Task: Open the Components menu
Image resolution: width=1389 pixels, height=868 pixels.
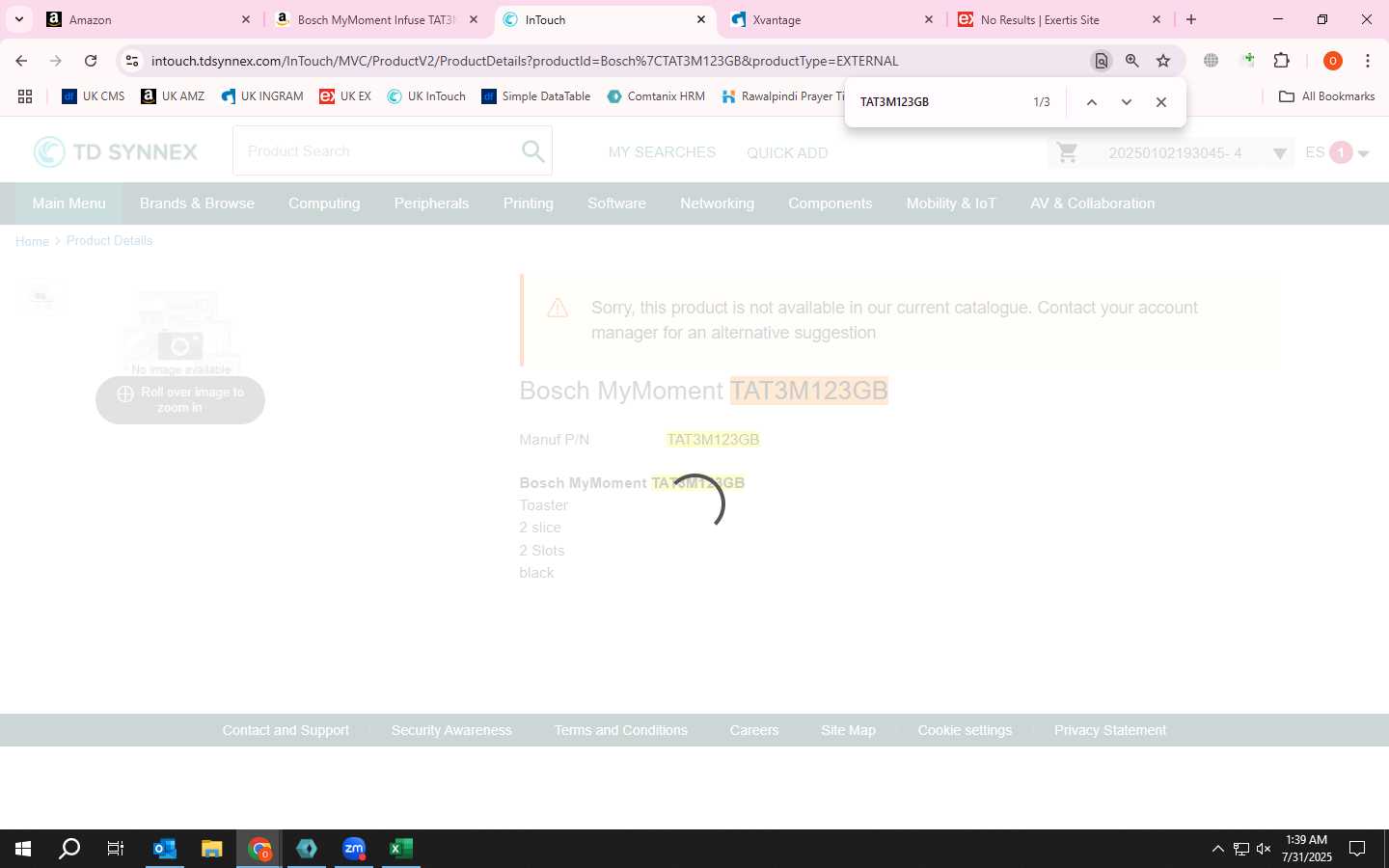Action: (830, 203)
